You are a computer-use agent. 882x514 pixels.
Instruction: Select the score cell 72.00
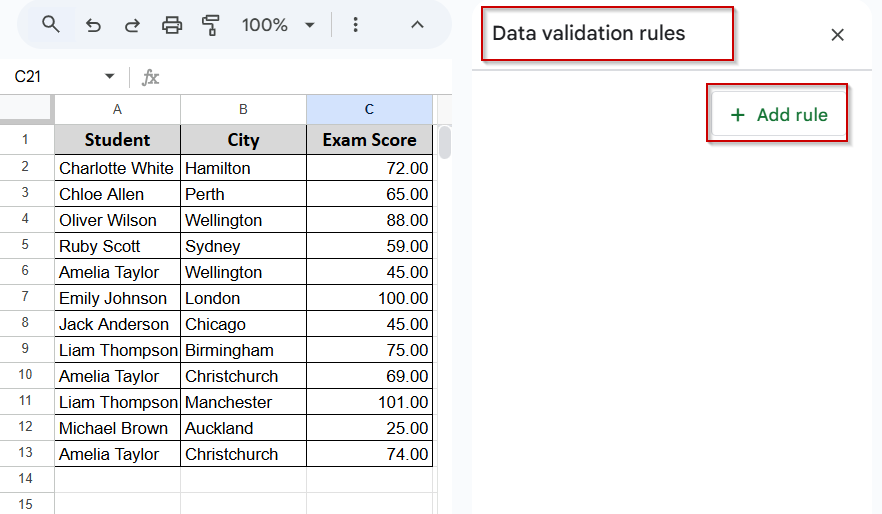(369, 168)
